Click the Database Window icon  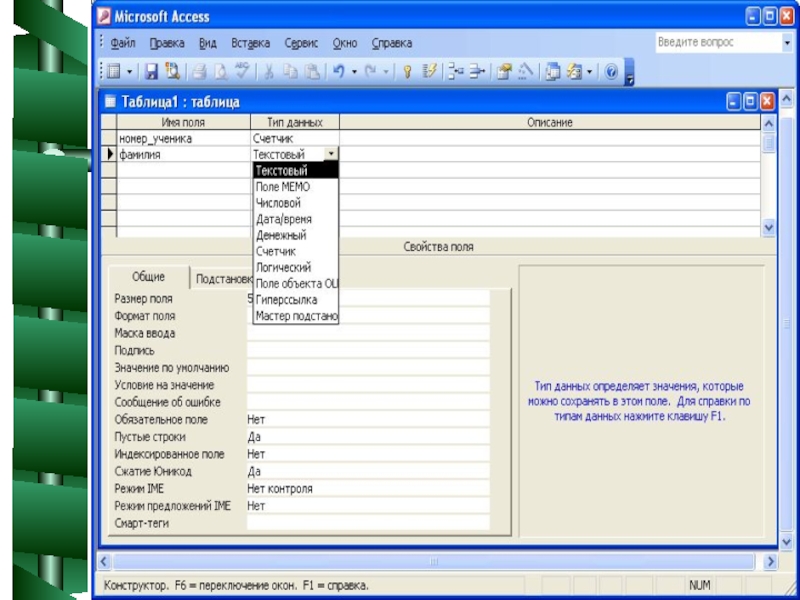point(552,71)
